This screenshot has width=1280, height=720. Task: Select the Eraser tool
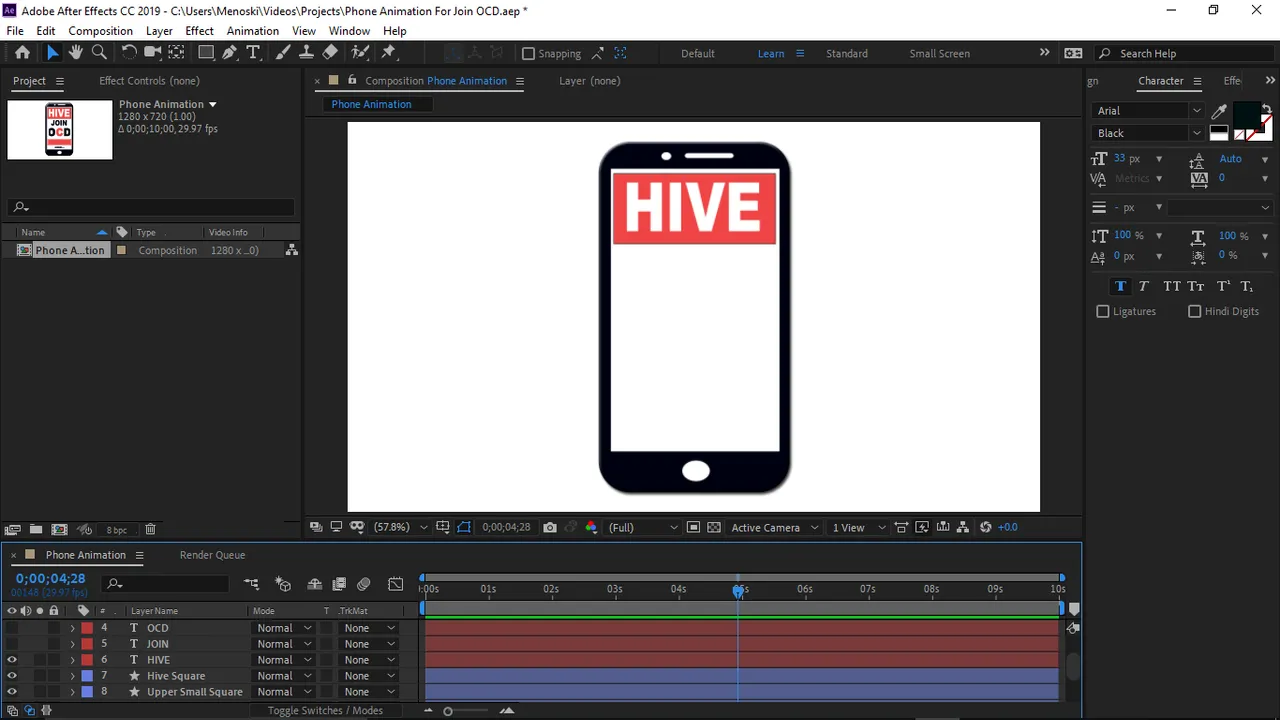(x=330, y=53)
